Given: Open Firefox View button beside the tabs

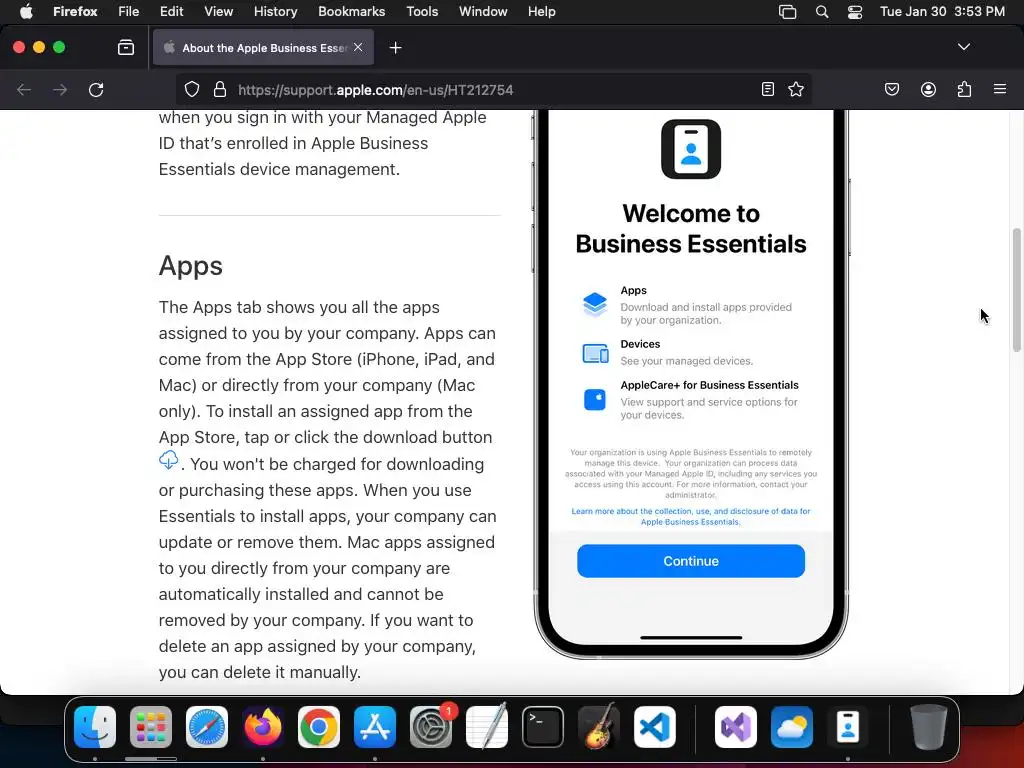Looking at the screenshot, I should (x=126, y=48).
